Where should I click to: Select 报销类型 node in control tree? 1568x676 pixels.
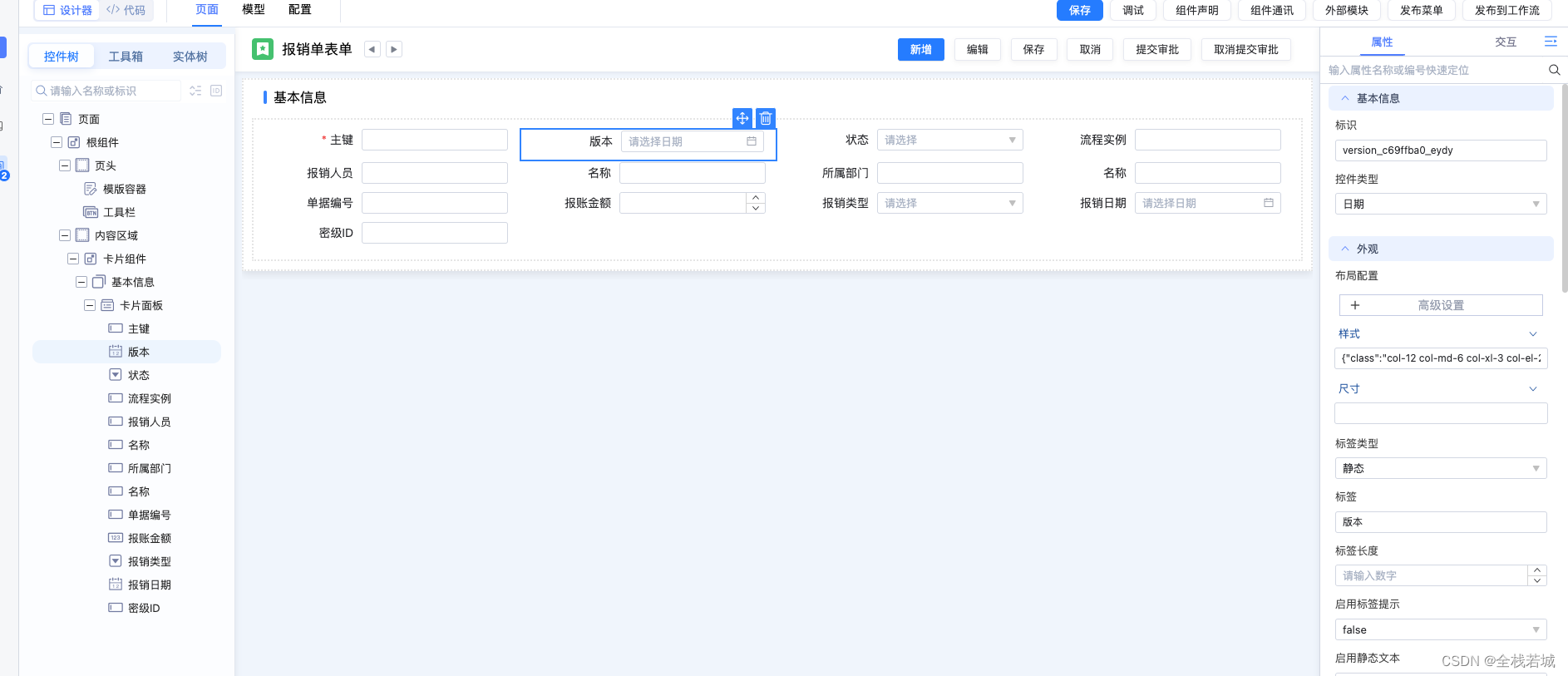pos(140,561)
